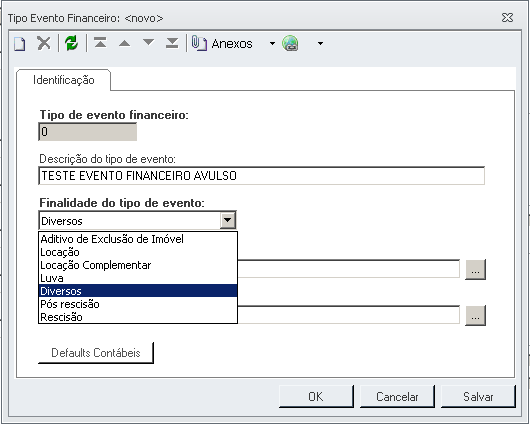
Task: Toggle Finalidade combo box arrow button
Action: (228, 220)
